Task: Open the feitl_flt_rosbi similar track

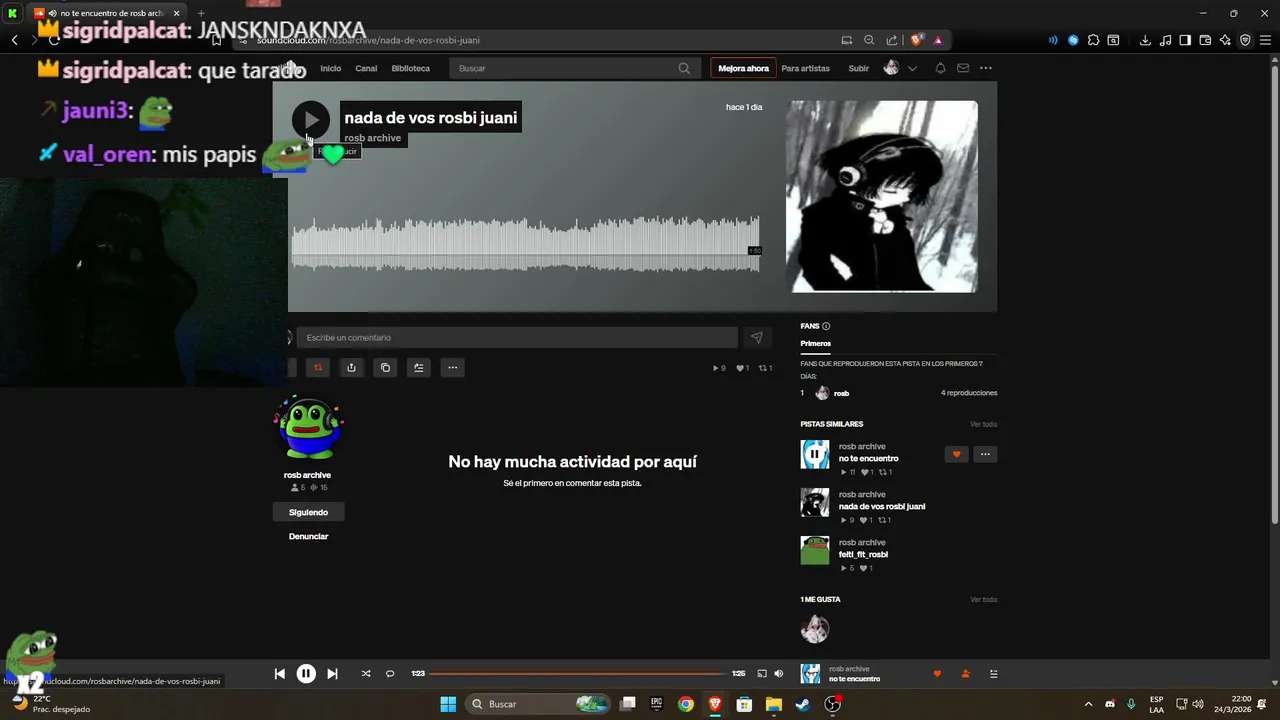Action: point(863,554)
